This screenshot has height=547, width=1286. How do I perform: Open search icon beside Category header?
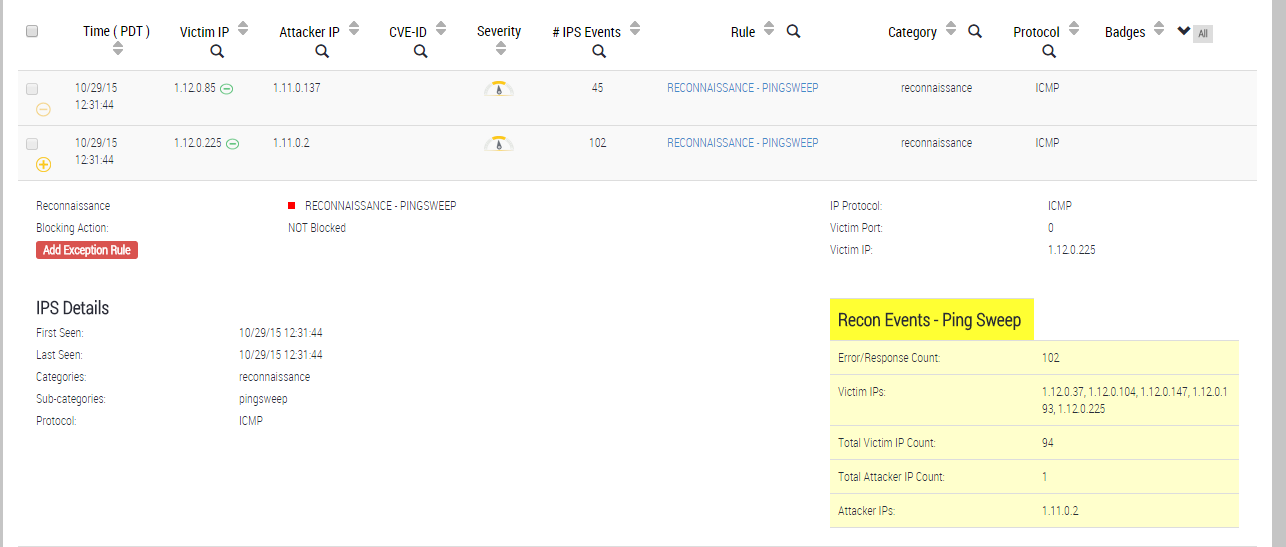tap(975, 31)
